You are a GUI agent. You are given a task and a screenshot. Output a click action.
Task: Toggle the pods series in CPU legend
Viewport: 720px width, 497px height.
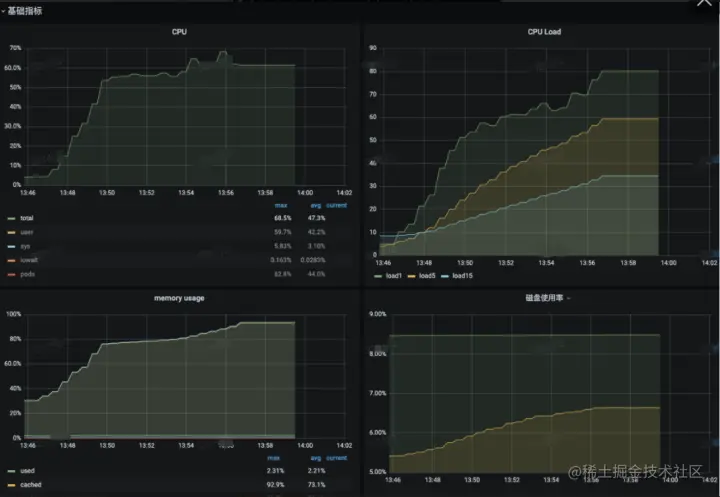tap(28, 274)
